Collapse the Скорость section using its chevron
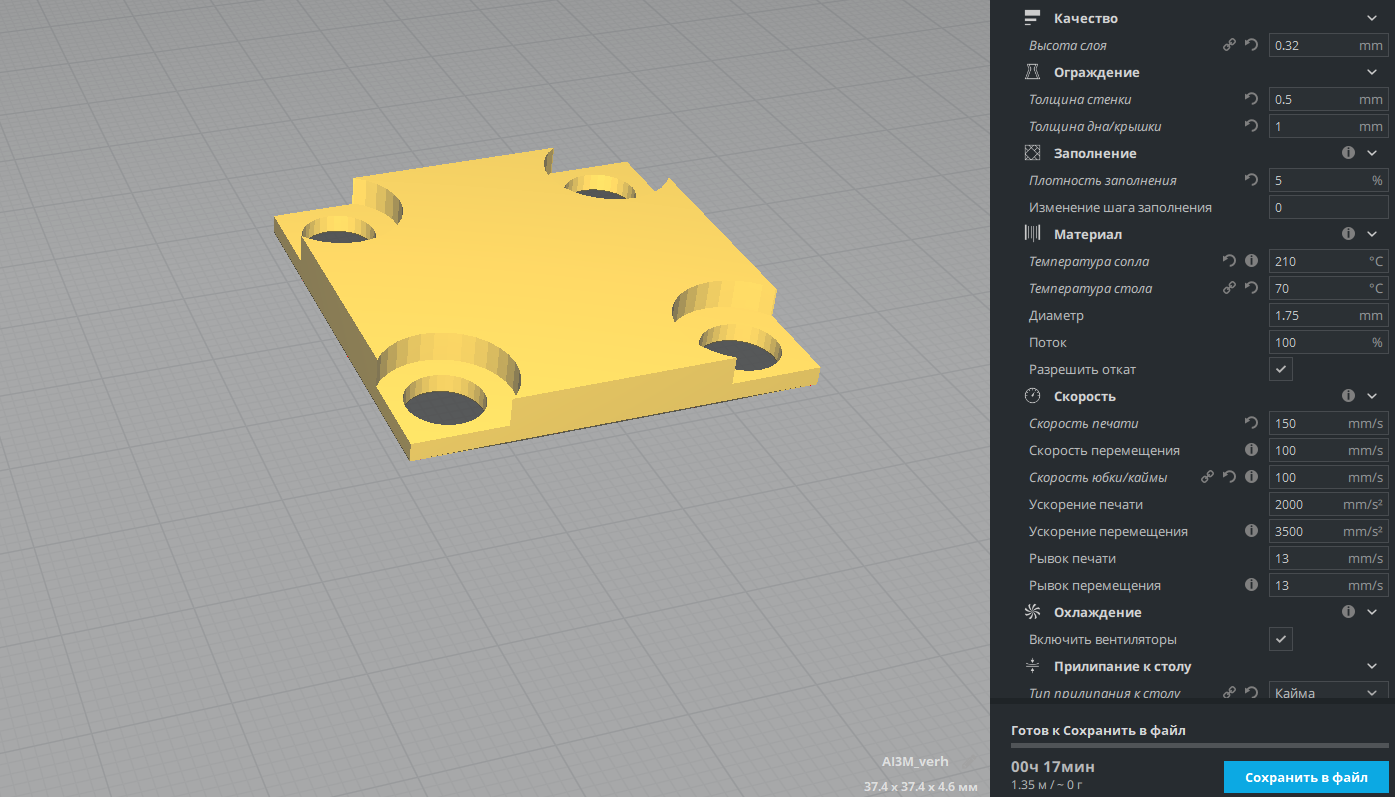 [x=1372, y=396]
